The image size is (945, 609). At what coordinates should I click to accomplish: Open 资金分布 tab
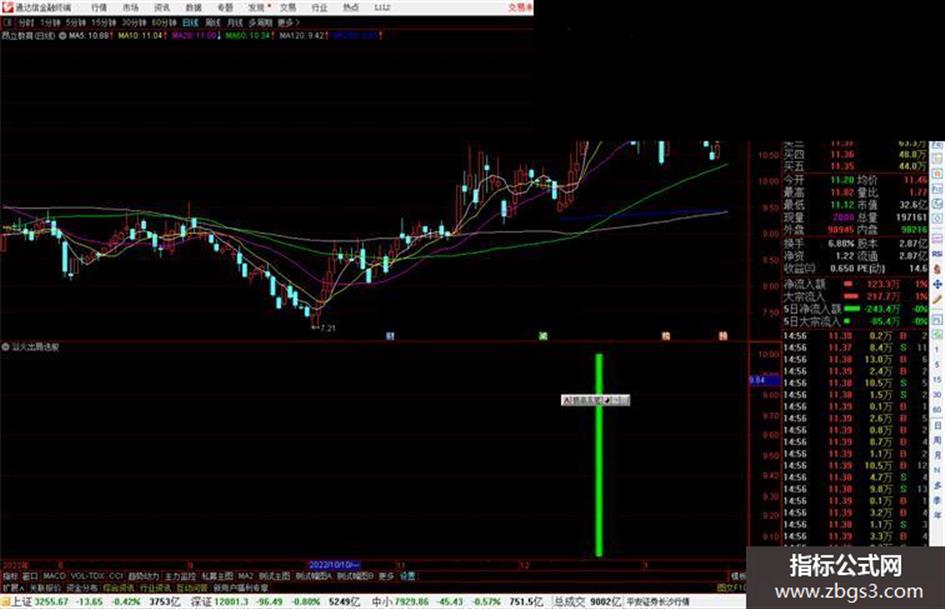pos(82,587)
